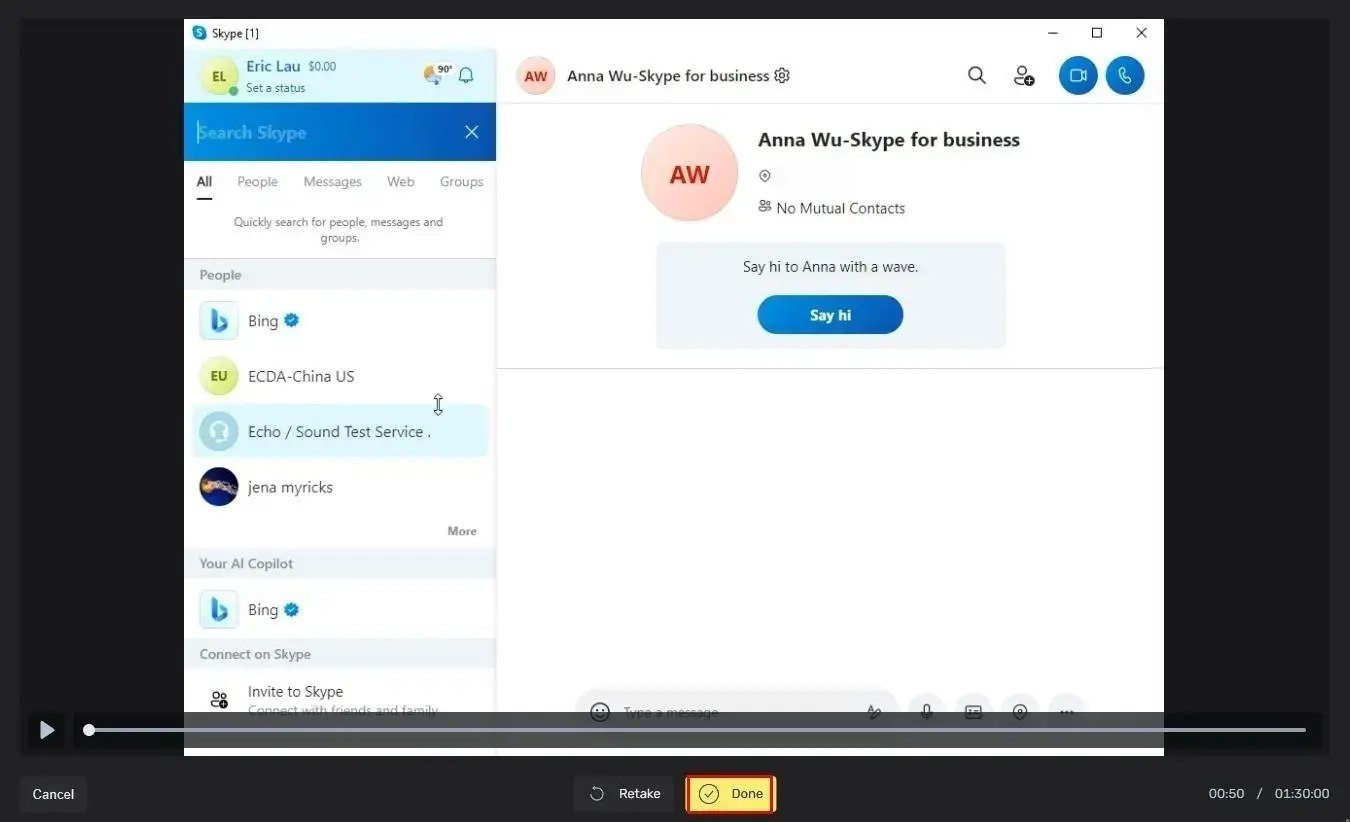Screen dimensions: 1350x822
Task: Share your location in the chat
Action: (x=1019, y=711)
